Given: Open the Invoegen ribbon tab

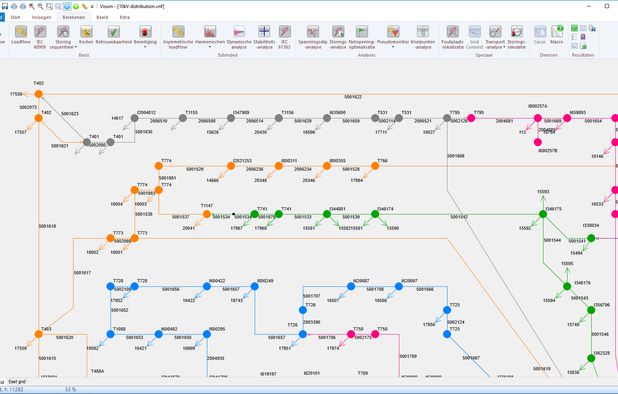Looking at the screenshot, I should tap(41, 17).
